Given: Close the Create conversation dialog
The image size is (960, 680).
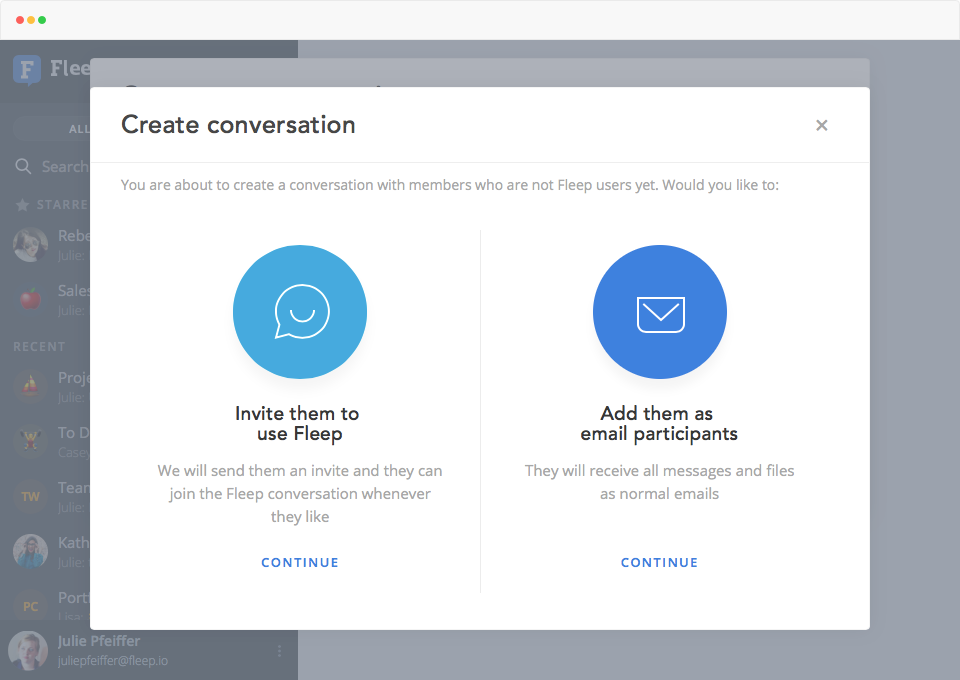Looking at the screenshot, I should [822, 125].
